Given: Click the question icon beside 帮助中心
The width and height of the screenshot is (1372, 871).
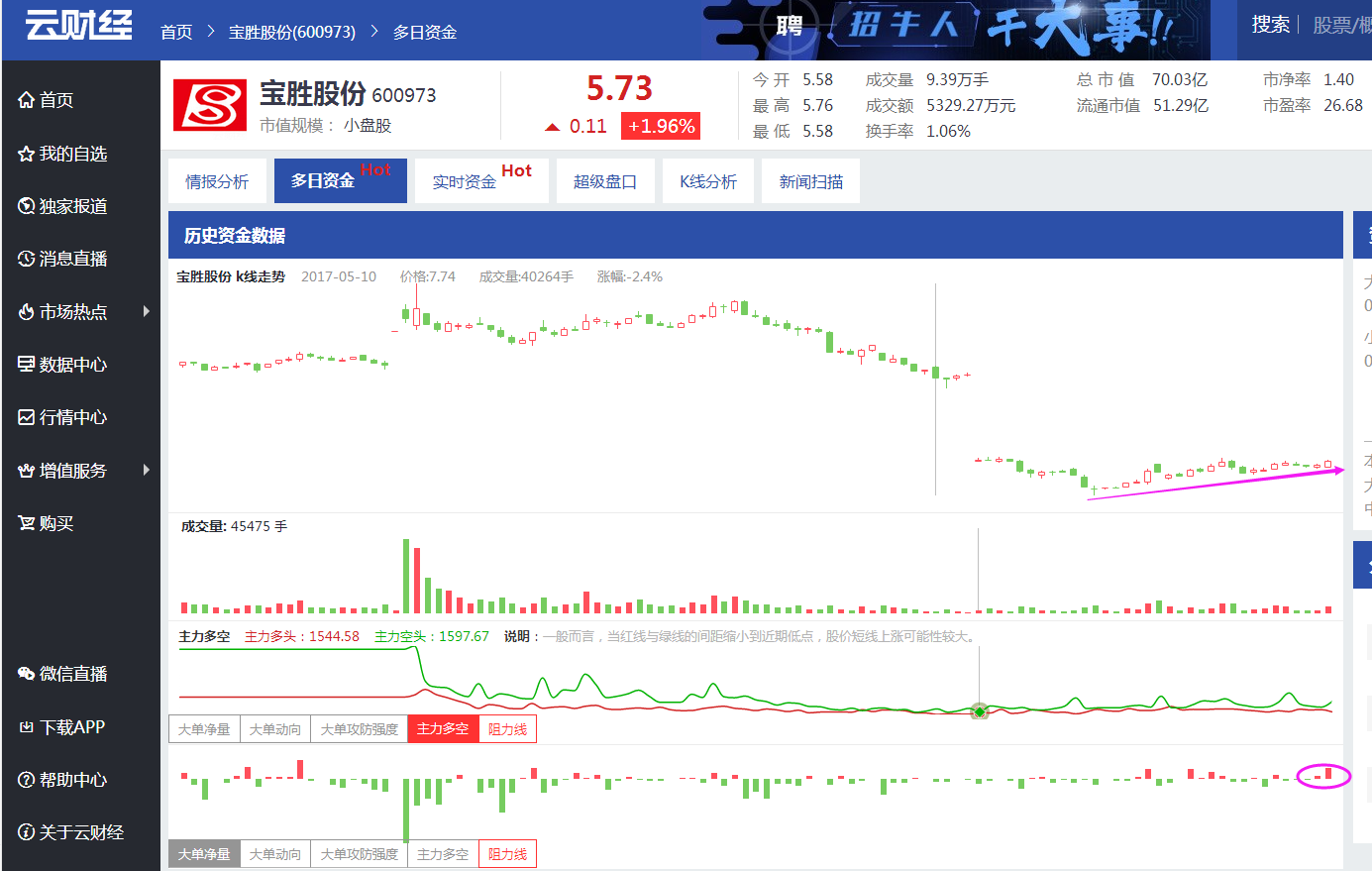Looking at the screenshot, I should point(27,780).
